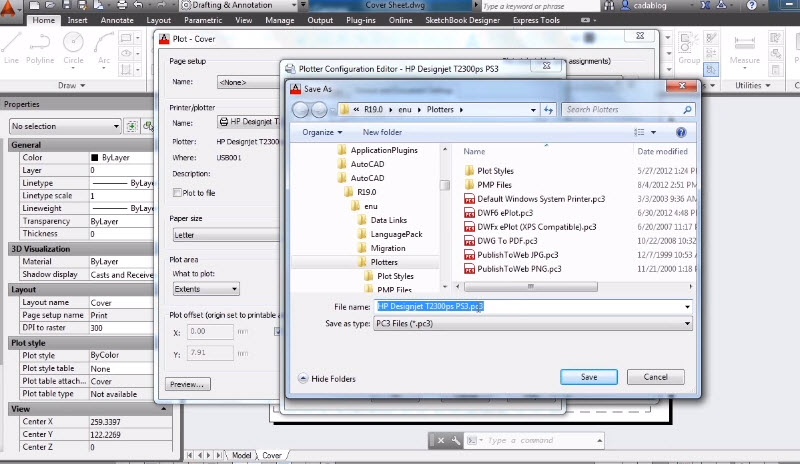Click the Name column header
Screen dimensions: 800x464
click(x=474, y=152)
